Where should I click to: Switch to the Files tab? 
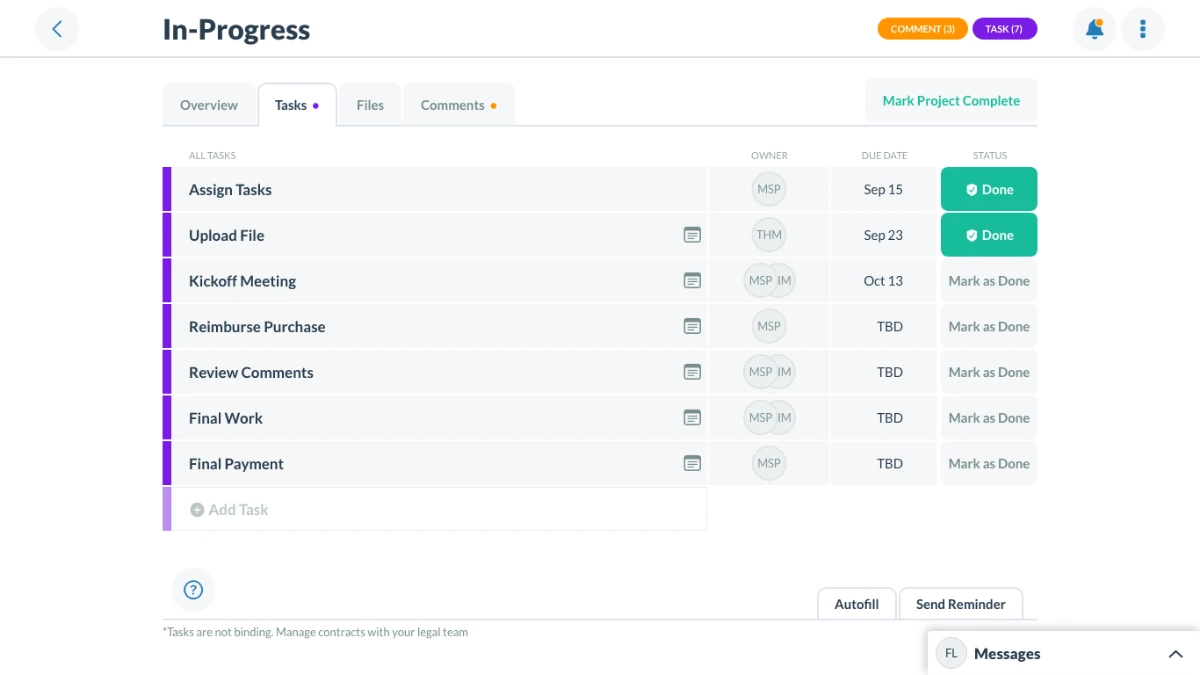(x=370, y=105)
